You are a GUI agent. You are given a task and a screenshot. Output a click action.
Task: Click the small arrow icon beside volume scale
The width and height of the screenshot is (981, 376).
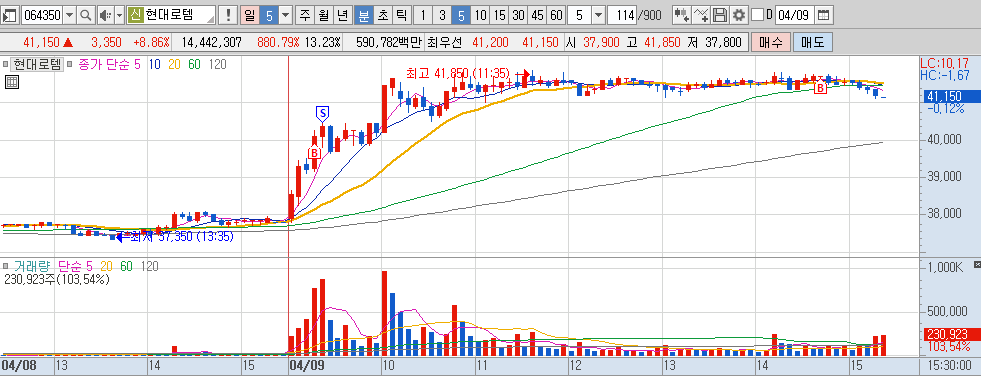tap(977, 265)
